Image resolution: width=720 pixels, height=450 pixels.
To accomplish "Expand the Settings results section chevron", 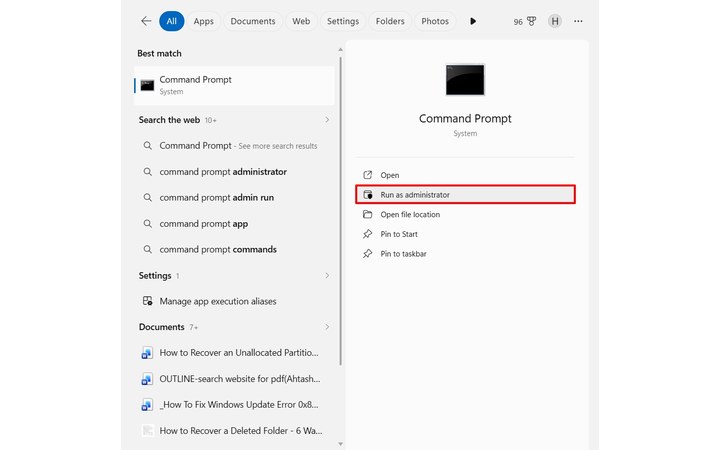I will click(x=327, y=276).
